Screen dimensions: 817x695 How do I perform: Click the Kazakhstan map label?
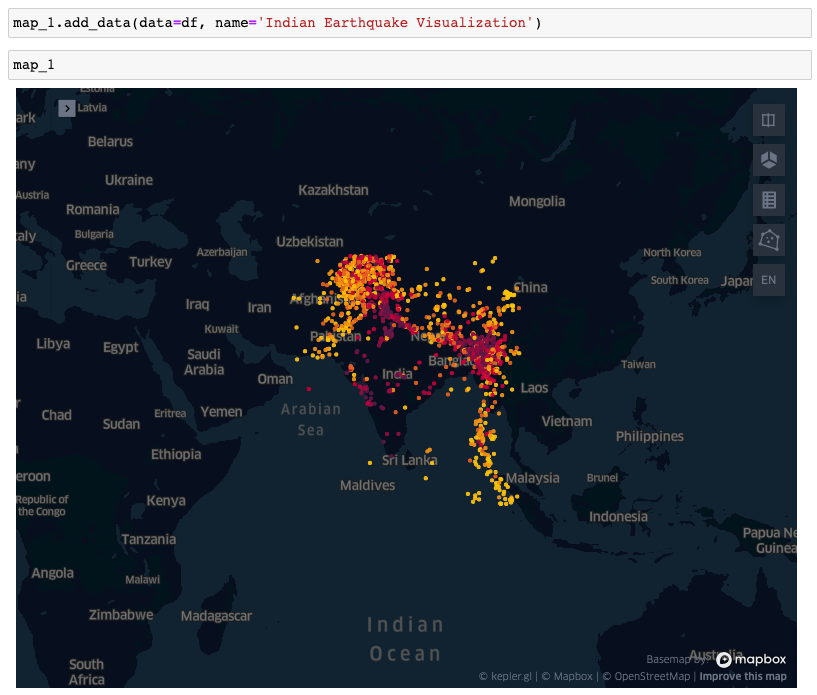(333, 190)
